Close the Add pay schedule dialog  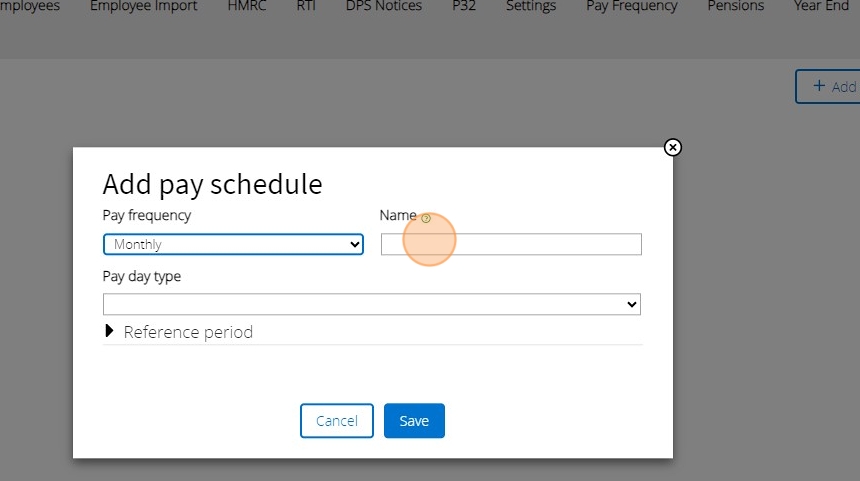pyautogui.click(x=673, y=147)
